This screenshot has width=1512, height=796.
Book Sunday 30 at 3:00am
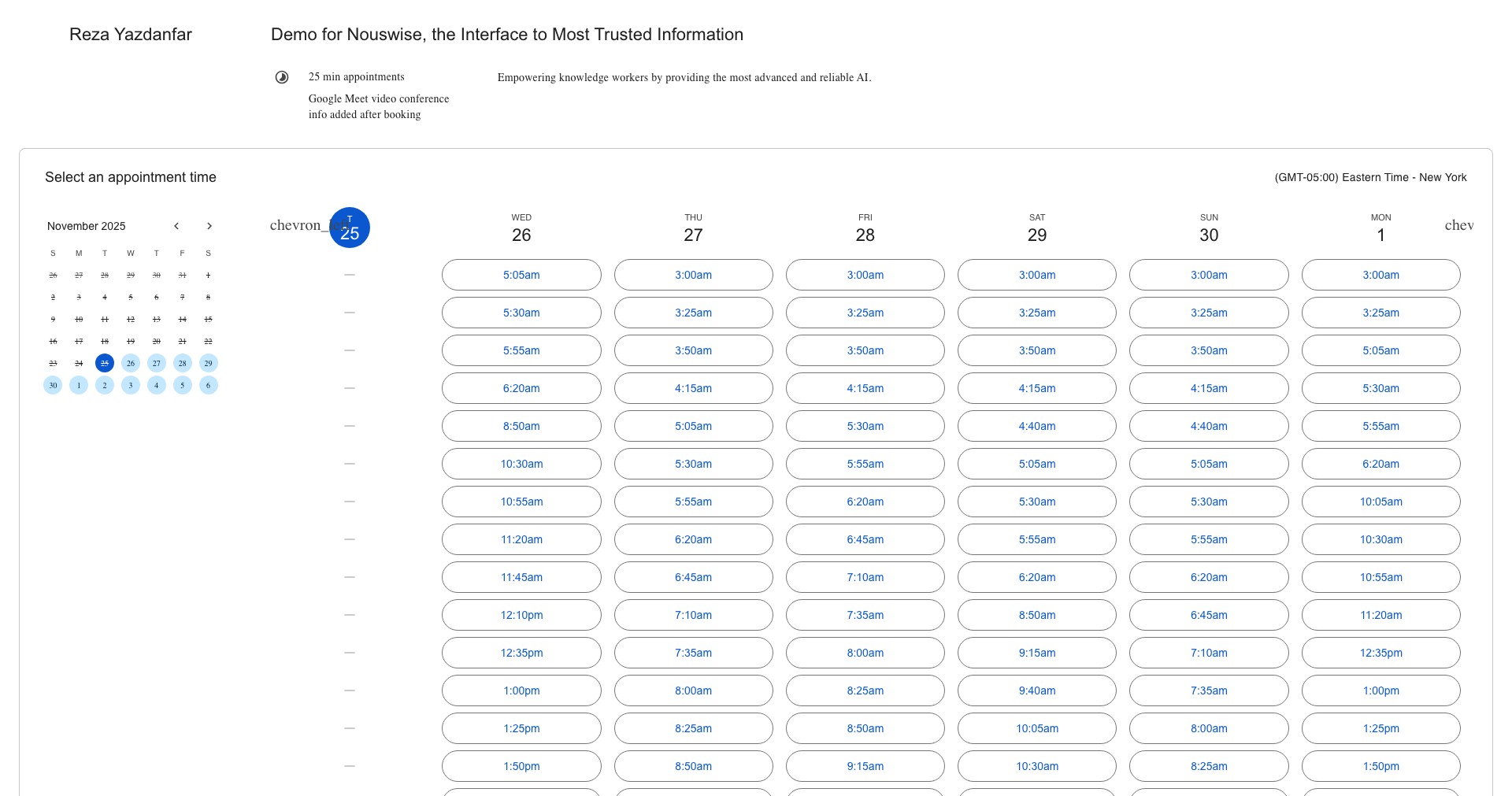1209,275
